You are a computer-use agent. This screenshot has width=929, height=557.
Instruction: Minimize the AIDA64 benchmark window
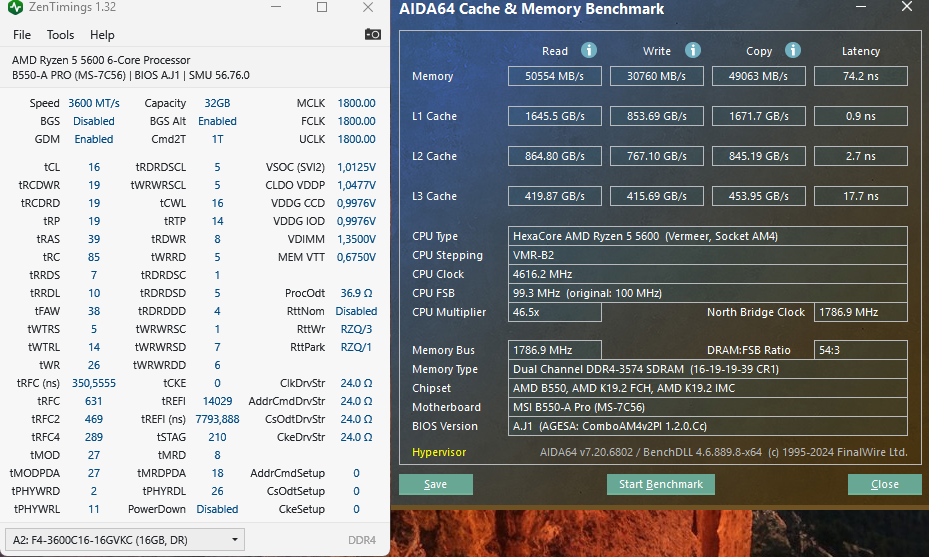point(861,7)
